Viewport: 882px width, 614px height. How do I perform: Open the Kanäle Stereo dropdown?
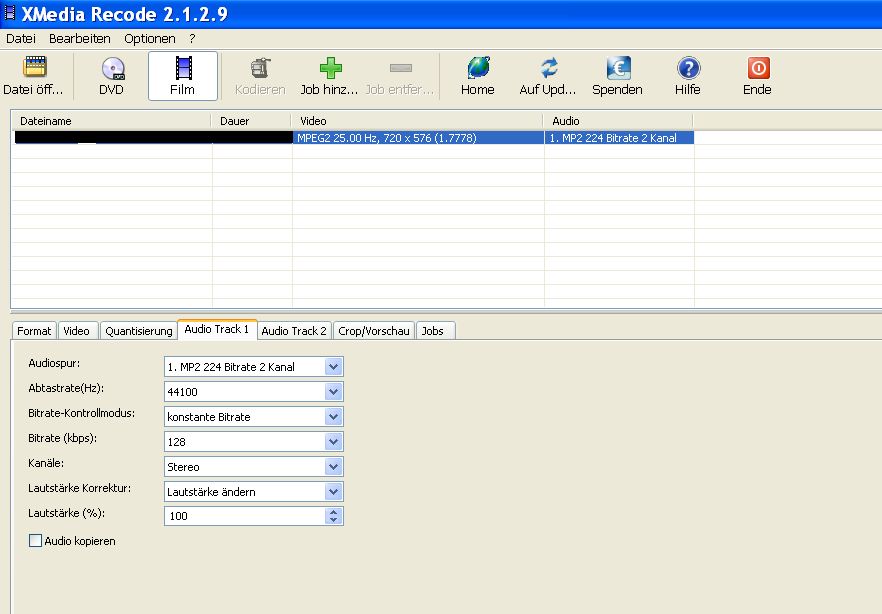click(334, 467)
